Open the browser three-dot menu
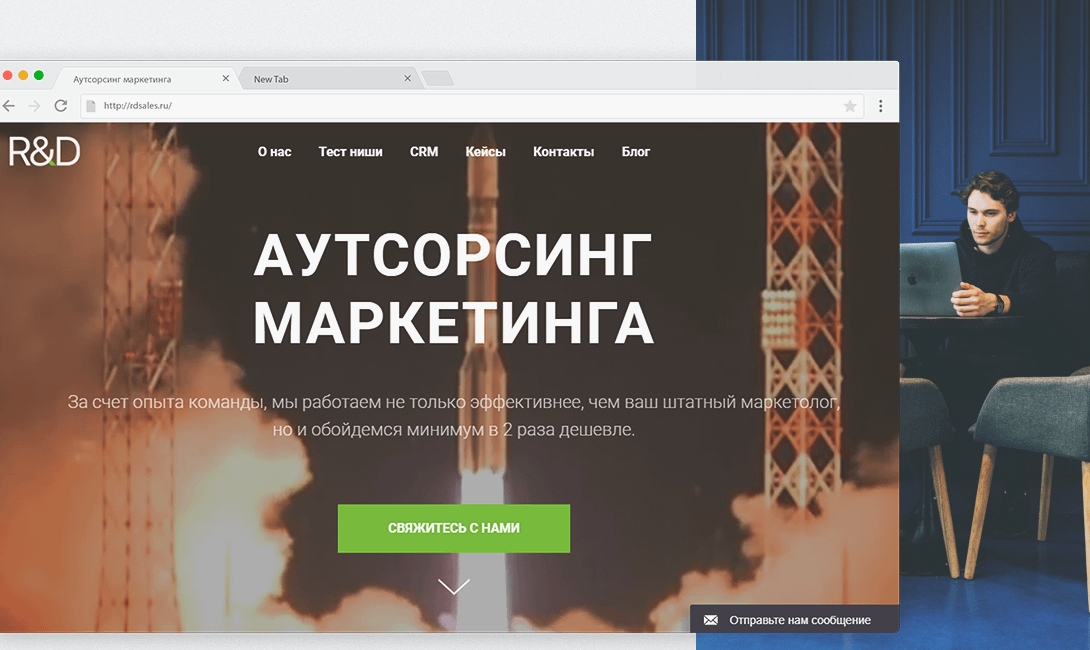The width and height of the screenshot is (1090, 650). (x=880, y=106)
